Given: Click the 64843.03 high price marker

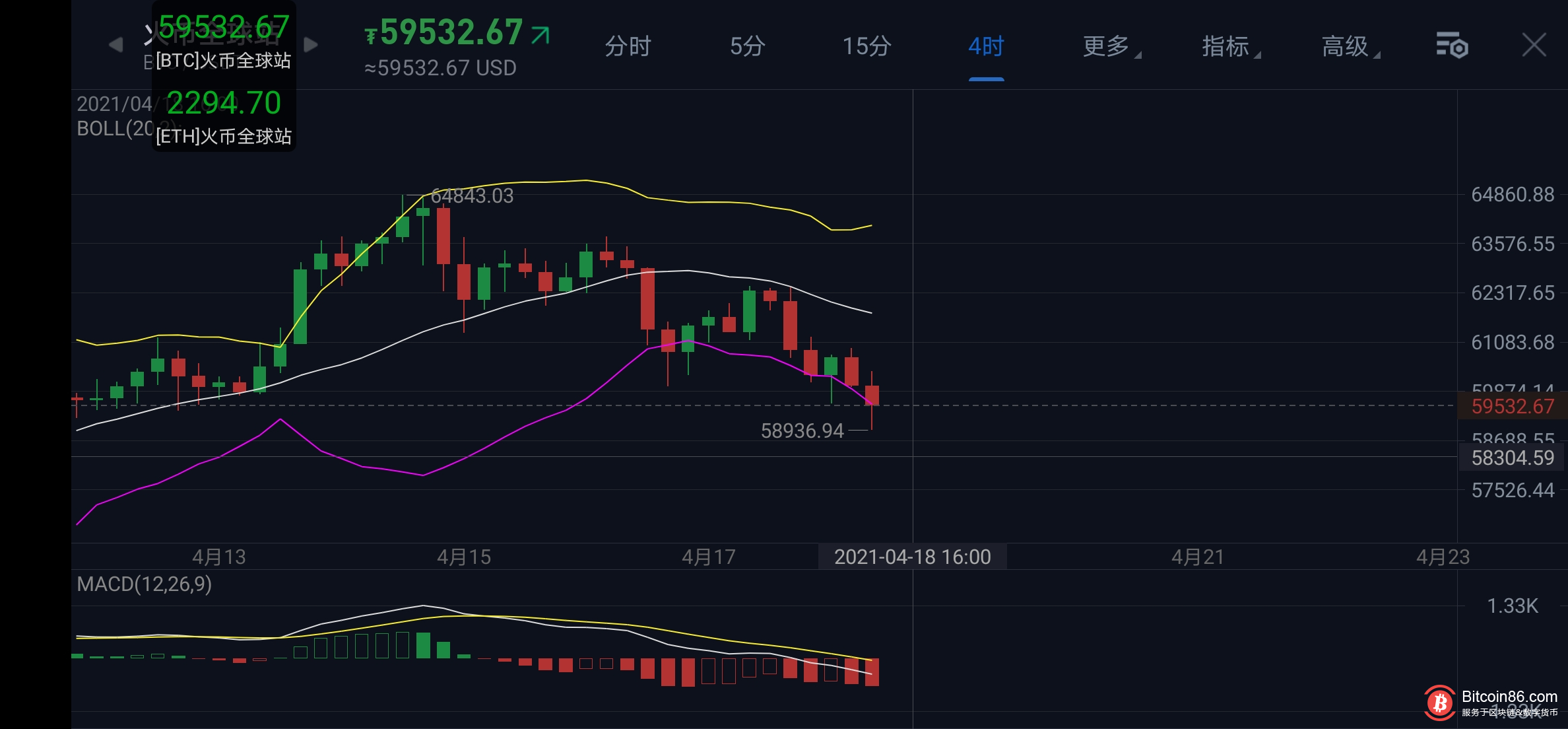Looking at the screenshot, I should (471, 196).
